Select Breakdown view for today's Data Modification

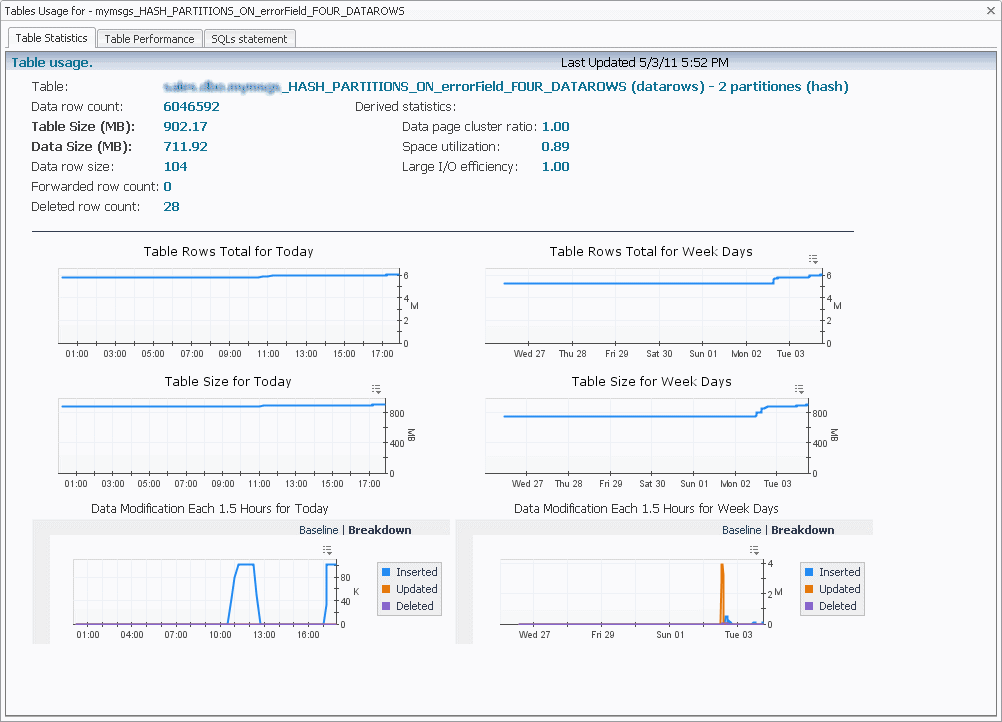click(x=379, y=530)
